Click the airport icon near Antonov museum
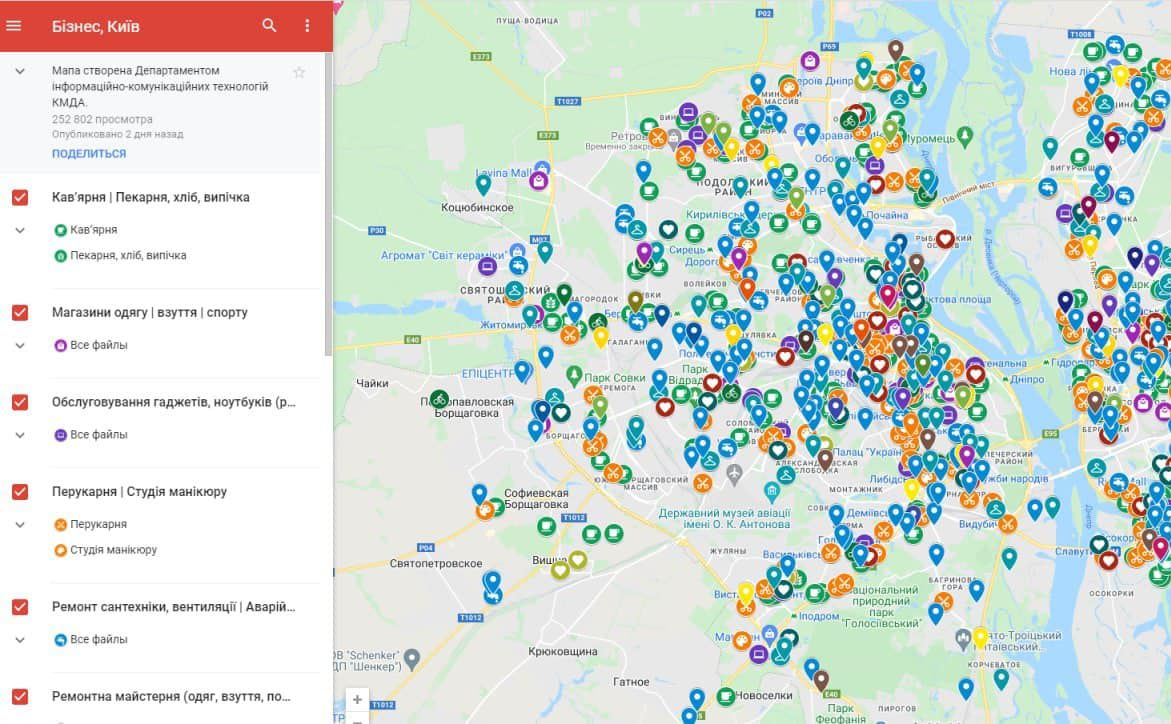 tap(733, 472)
